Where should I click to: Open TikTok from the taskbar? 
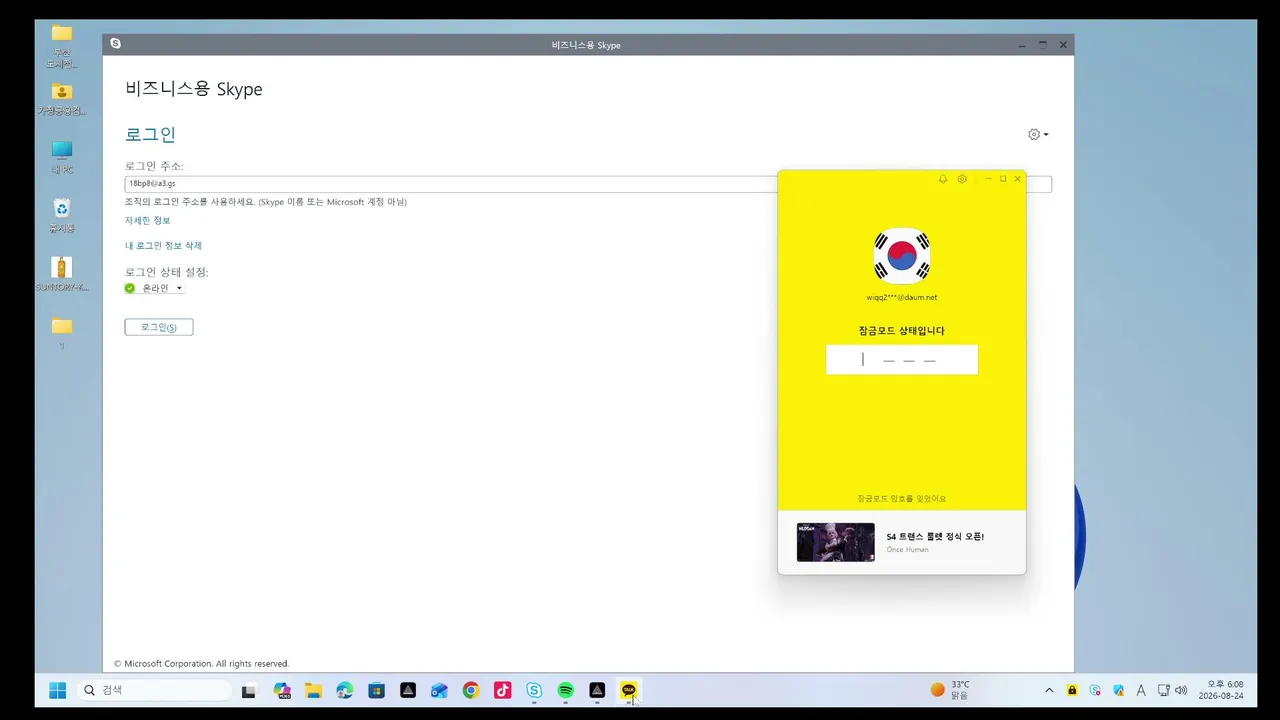coord(502,690)
